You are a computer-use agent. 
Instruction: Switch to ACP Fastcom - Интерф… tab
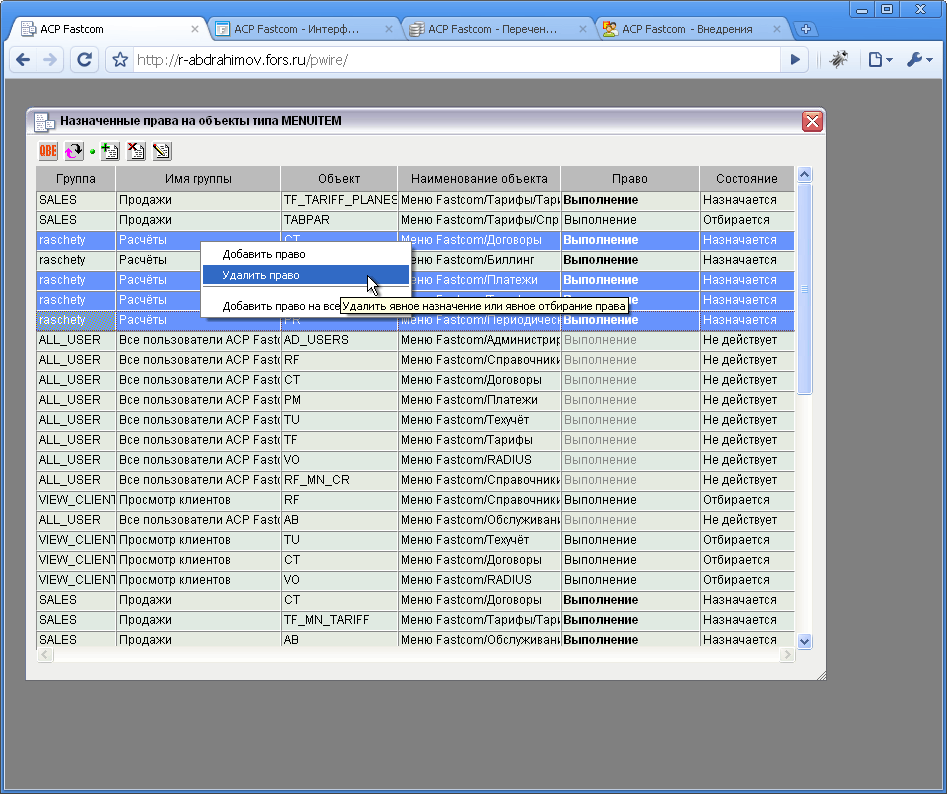pos(296,29)
